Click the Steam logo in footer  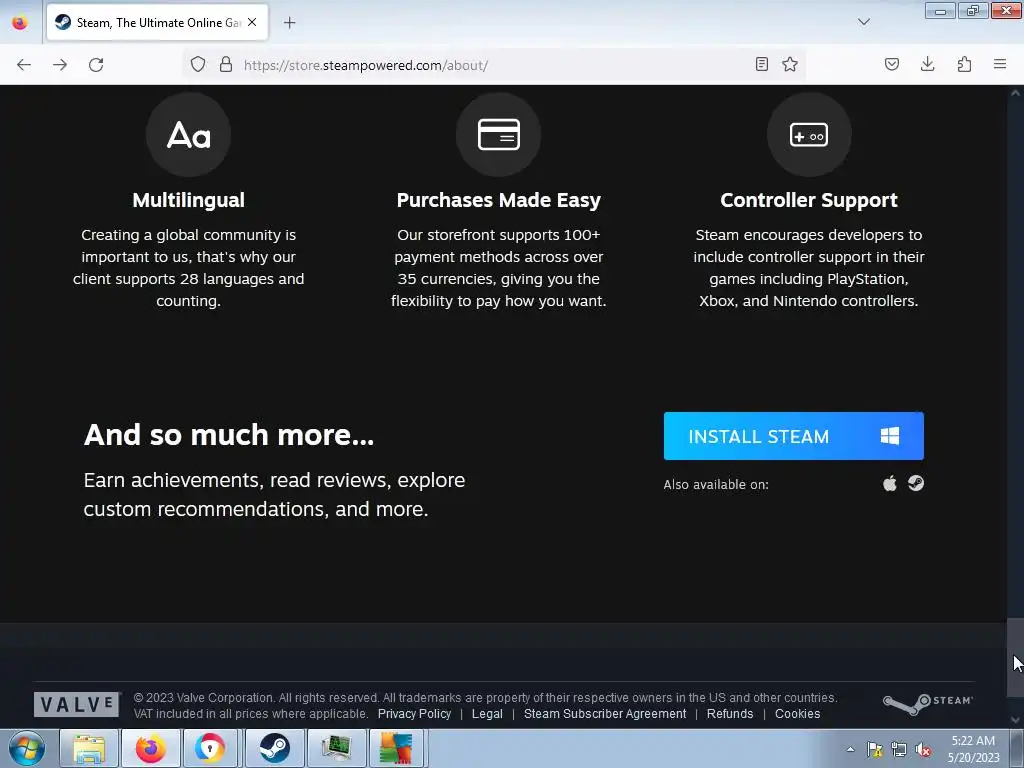click(x=927, y=704)
